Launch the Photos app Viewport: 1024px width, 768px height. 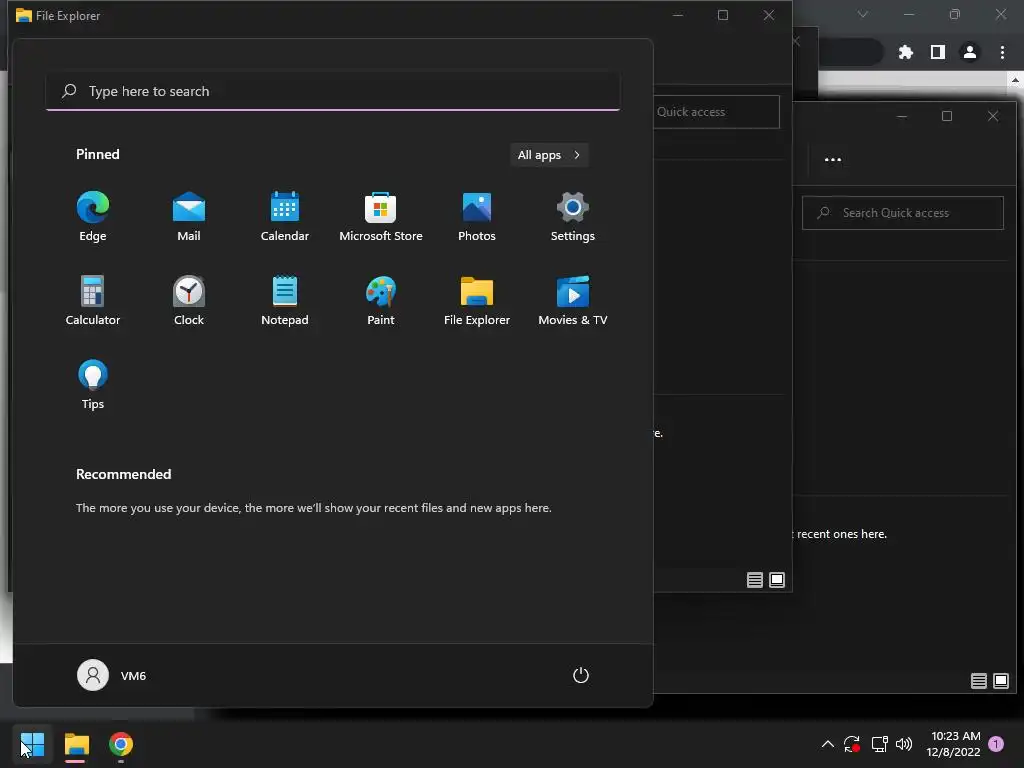pyautogui.click(x=477, y=217)
